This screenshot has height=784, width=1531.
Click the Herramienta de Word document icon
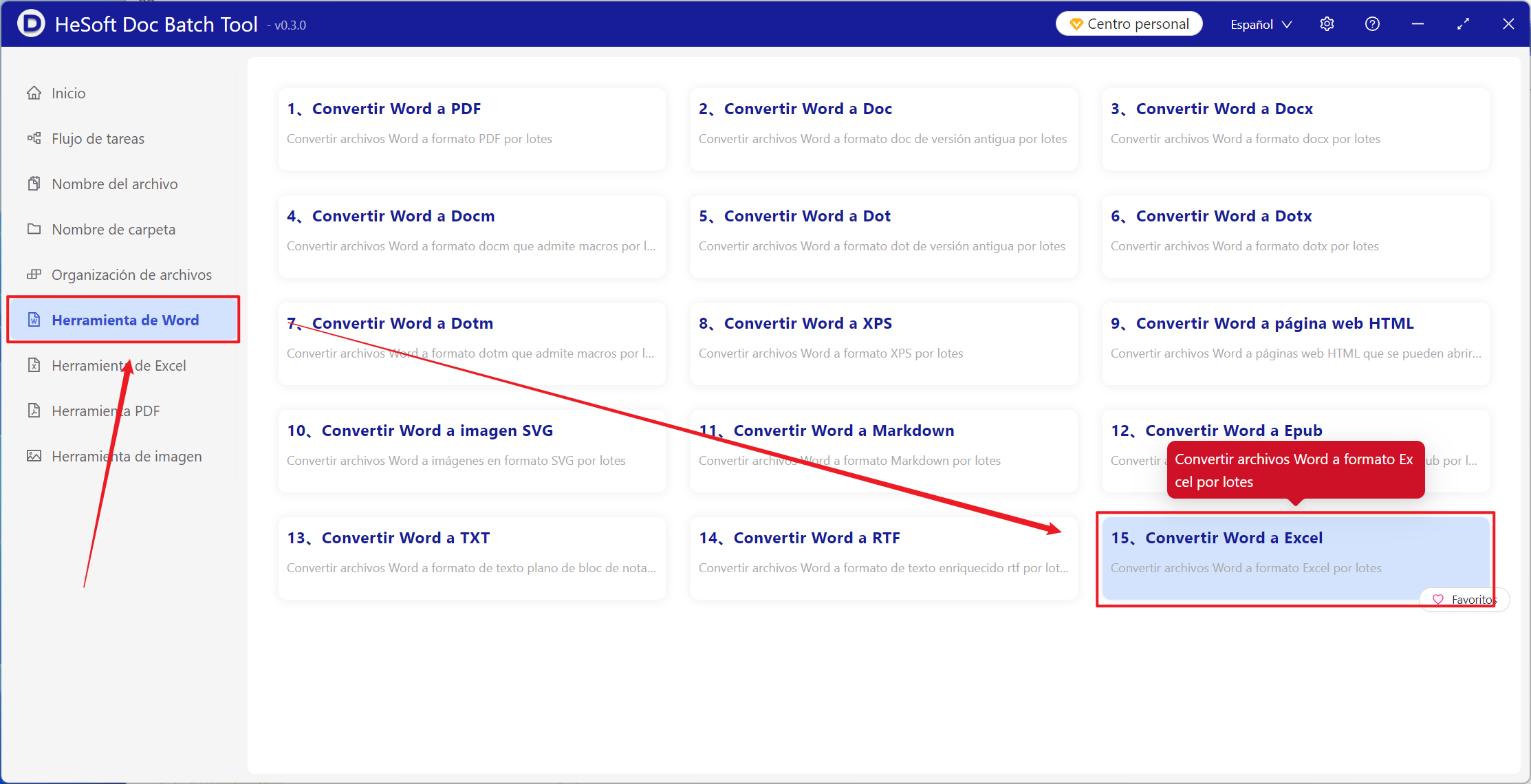(x=34, y=320)
